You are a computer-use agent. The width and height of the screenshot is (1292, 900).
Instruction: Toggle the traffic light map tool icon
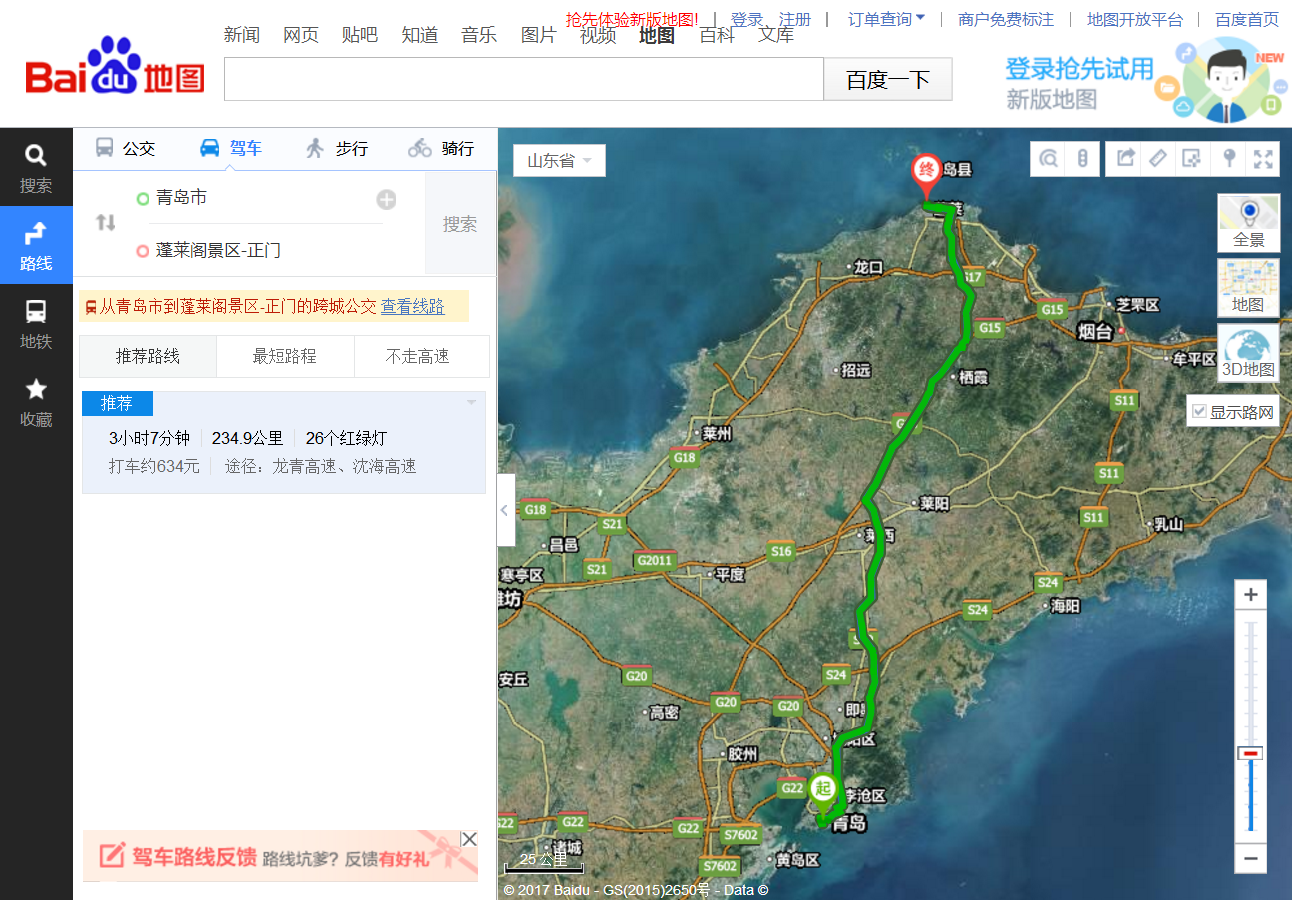[1082, 158]
